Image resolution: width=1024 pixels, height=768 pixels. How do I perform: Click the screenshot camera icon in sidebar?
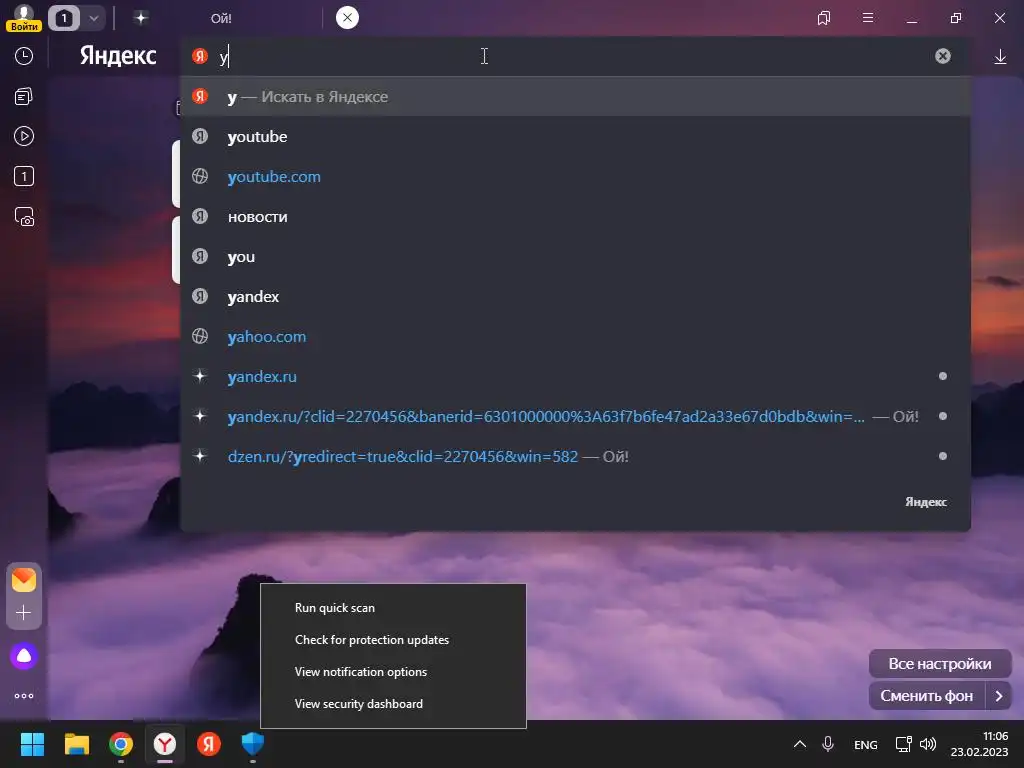click(24, 217)
